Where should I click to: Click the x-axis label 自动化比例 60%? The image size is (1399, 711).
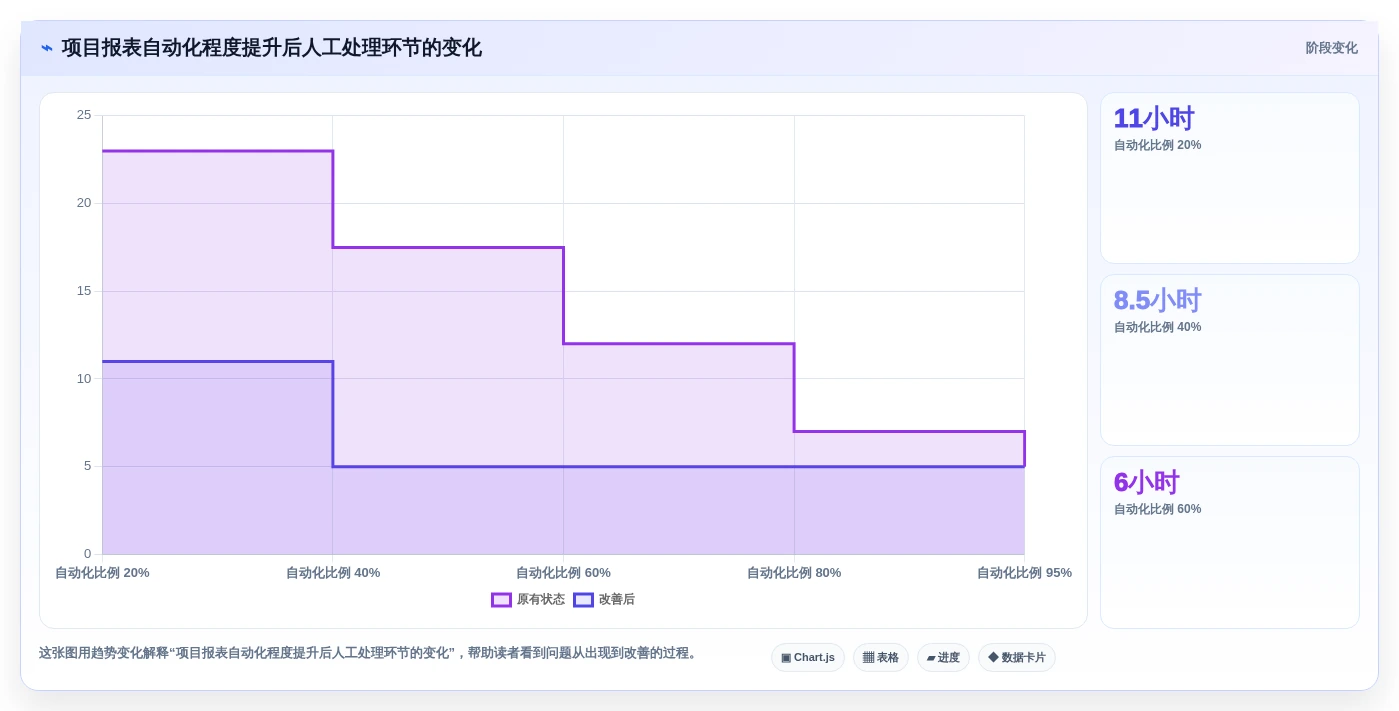pos(563,573)
